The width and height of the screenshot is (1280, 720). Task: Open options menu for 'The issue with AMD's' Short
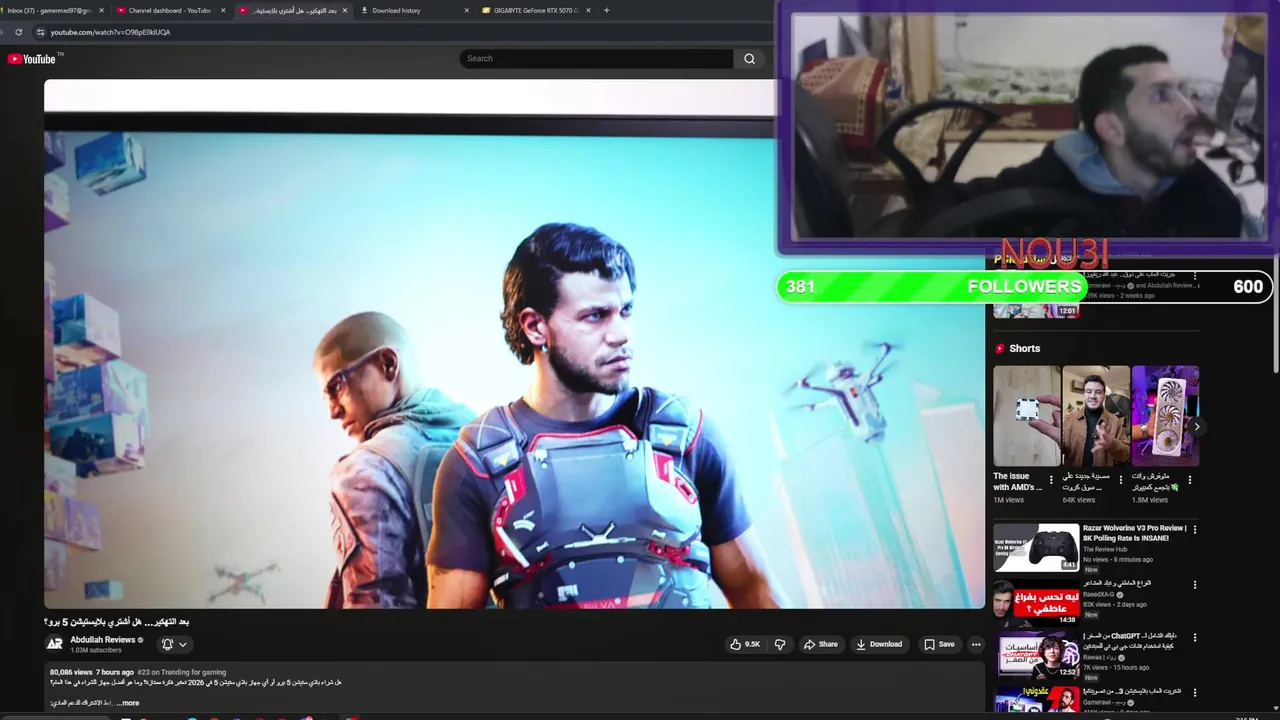pos(1051,480)
